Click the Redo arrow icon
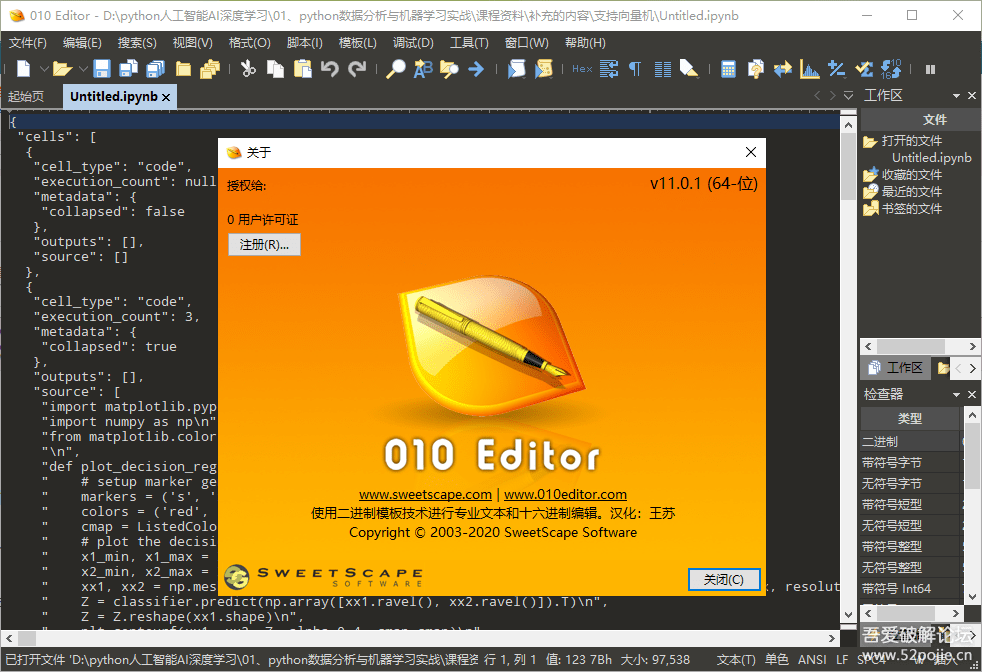Screen dimensions: 982x672 [357, 68]
